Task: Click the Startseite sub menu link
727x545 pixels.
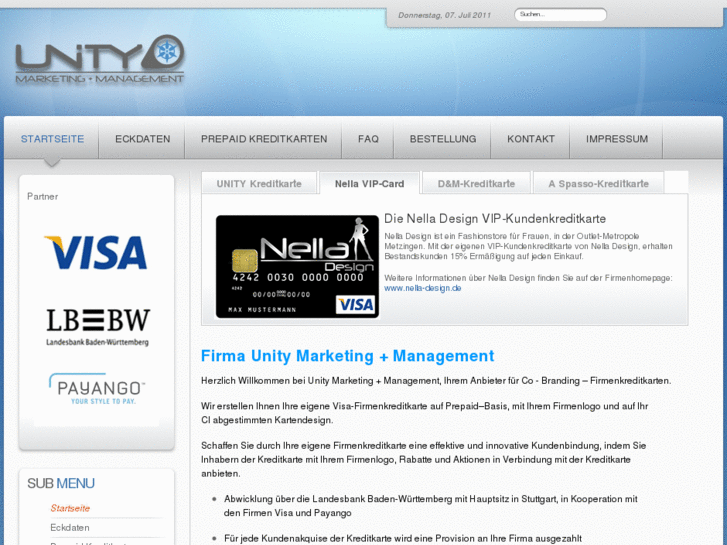Action: coord(70,508)
